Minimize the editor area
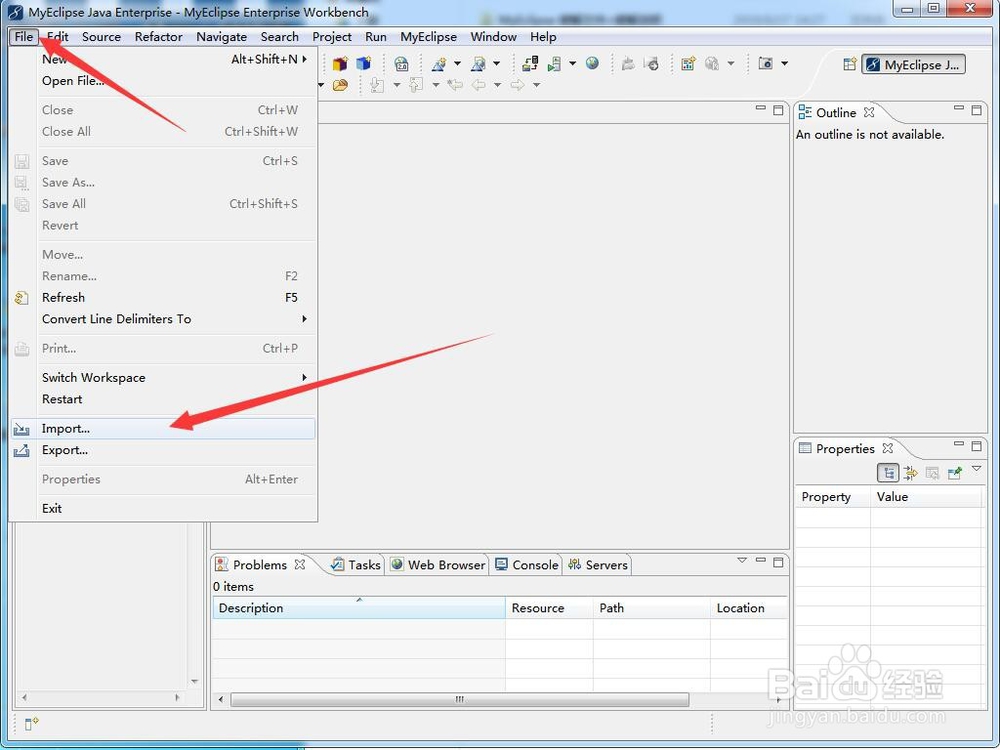The height and width of the screenshot is (750, 1000). [x=760, y=109]
